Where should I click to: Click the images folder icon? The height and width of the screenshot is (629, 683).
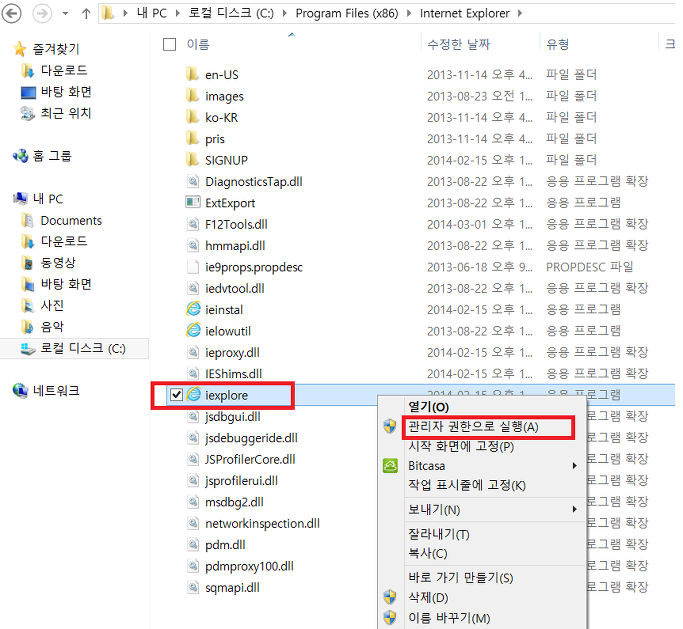click(x=193, y=95)
